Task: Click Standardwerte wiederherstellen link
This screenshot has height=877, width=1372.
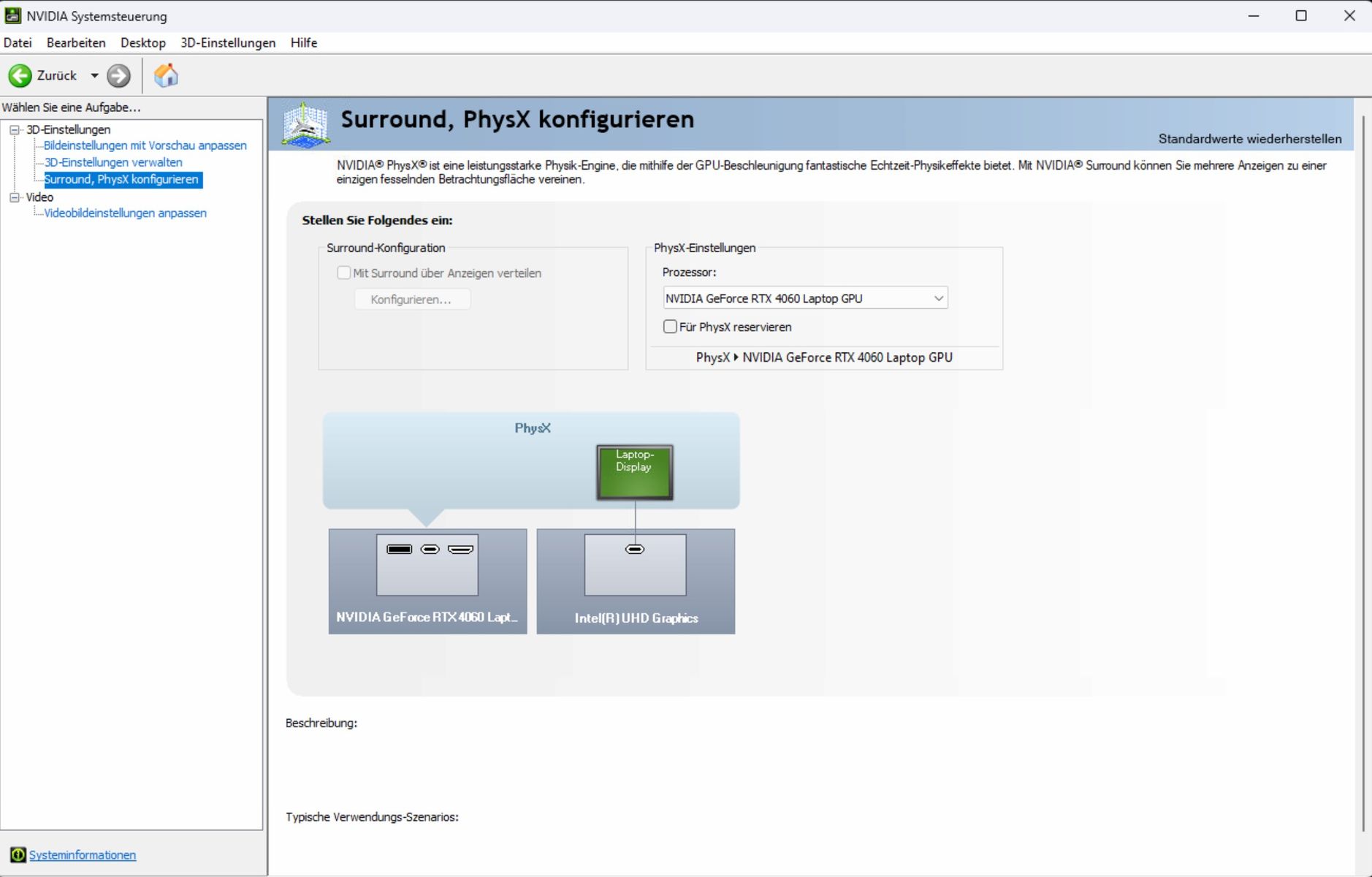Action: (1250, 139)
